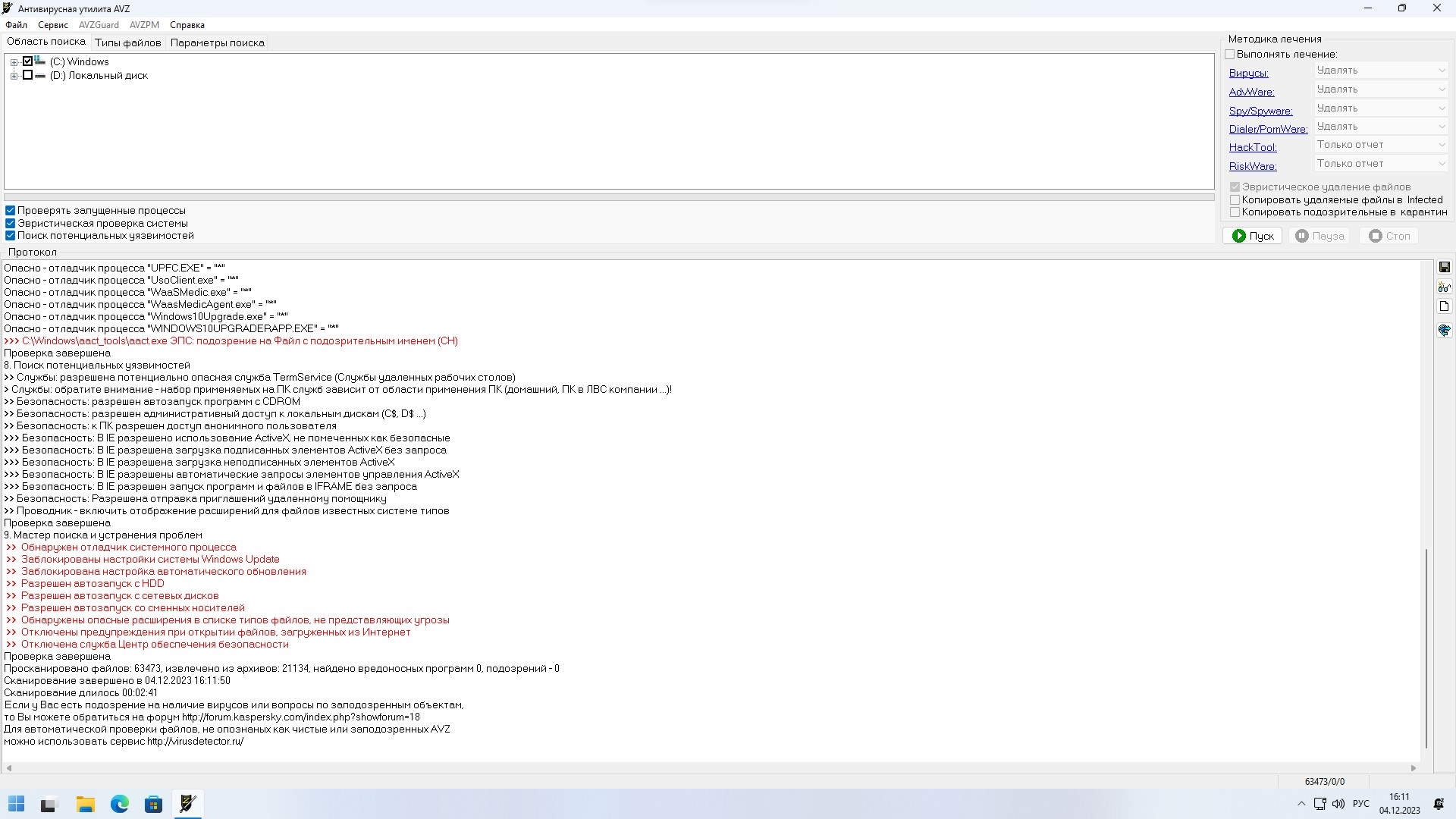Viewport: 1456px width, 819px height.
Task: Check the (D:) Локальный диск checkbox
Action: click(x=28, y=75)
